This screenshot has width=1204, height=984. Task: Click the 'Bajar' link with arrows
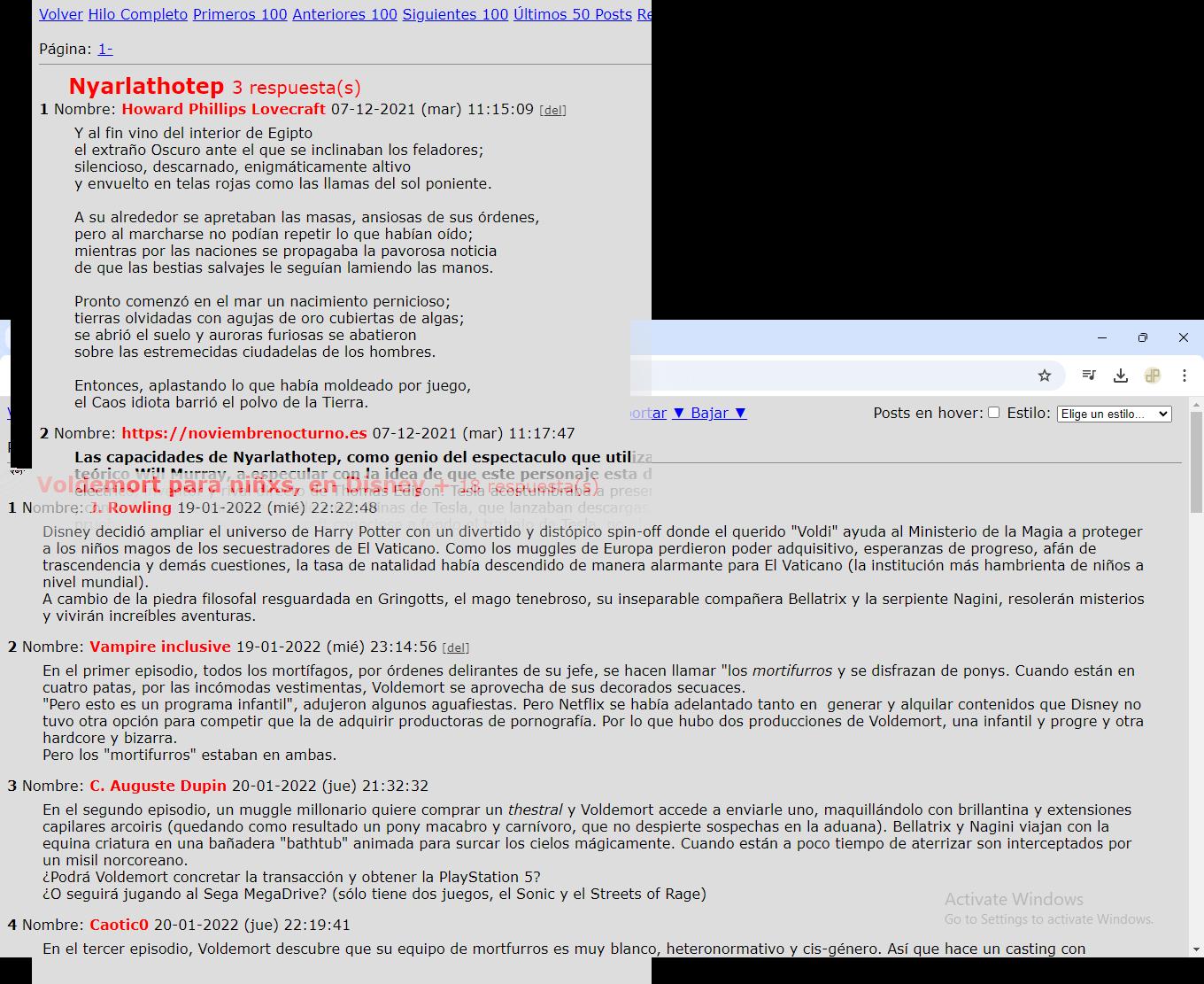pyautogui.click(x=710, y=413)
